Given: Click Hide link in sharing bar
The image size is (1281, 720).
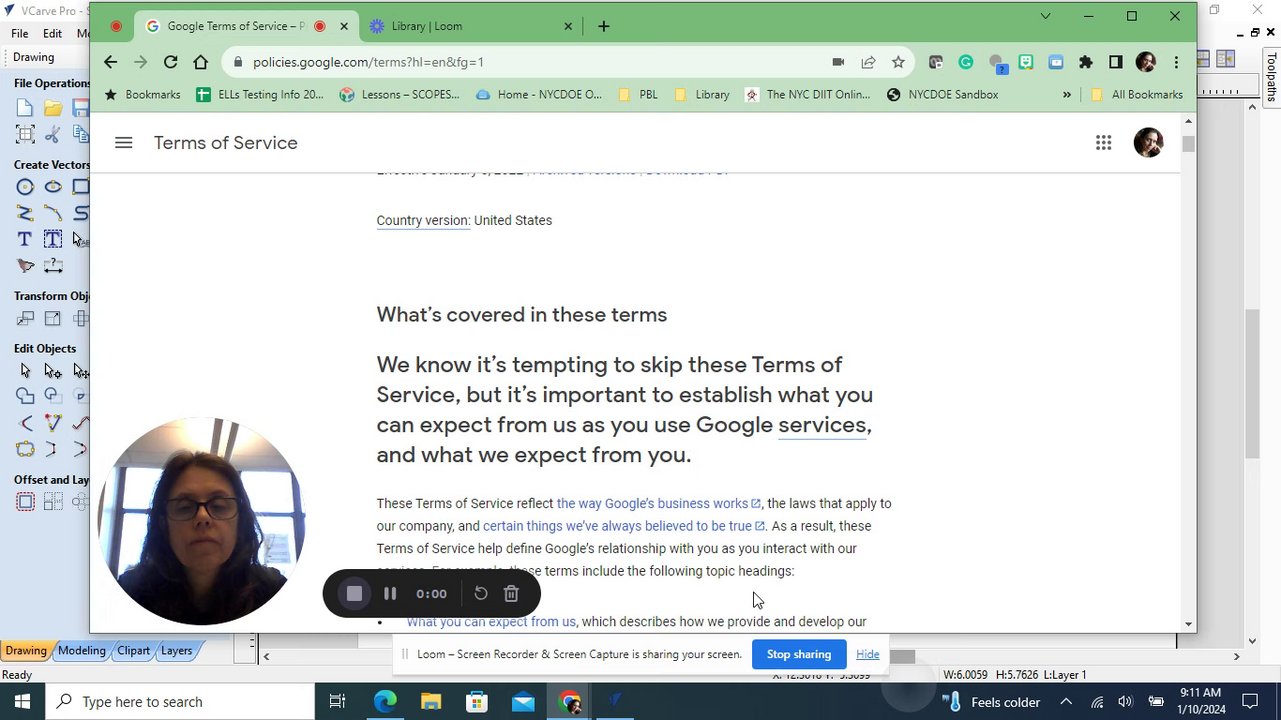Looking at the screenshot, I should click(x=867, y=654).
